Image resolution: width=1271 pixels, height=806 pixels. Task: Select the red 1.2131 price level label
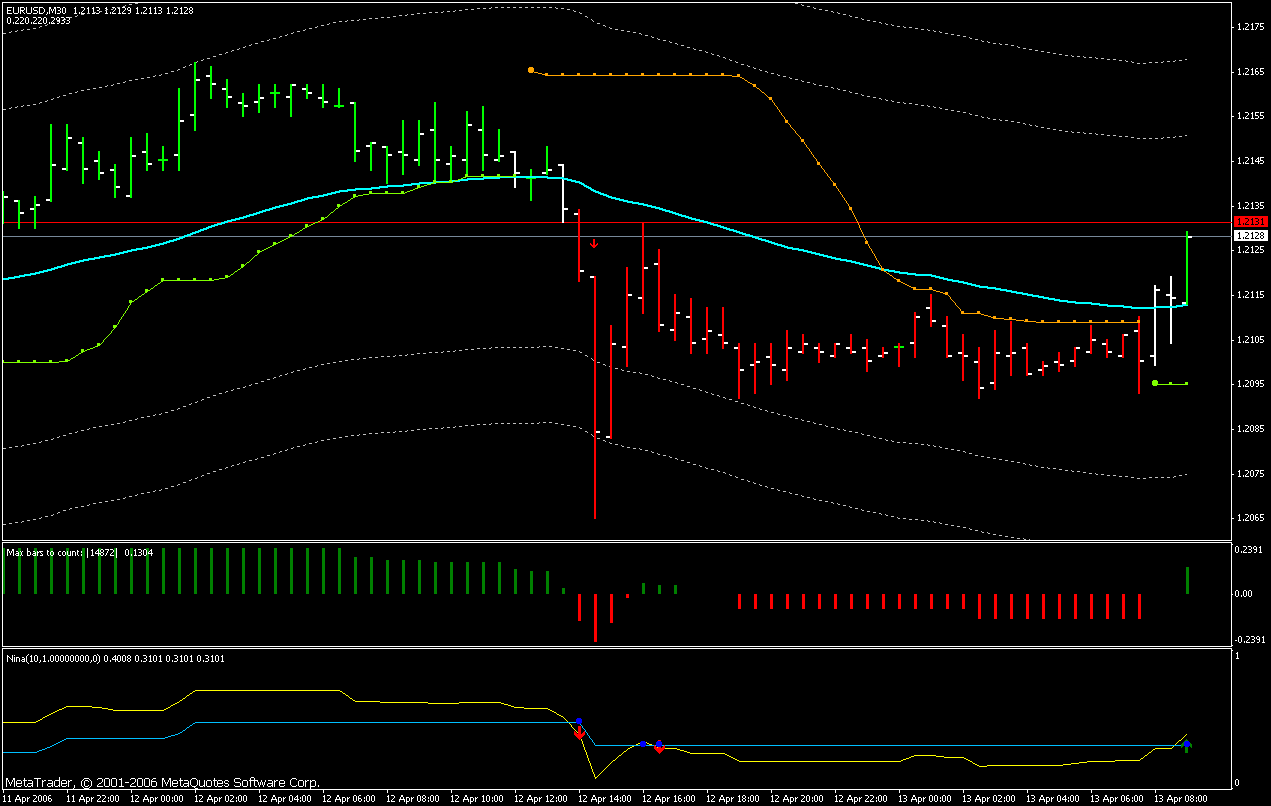coord(1250,221)
